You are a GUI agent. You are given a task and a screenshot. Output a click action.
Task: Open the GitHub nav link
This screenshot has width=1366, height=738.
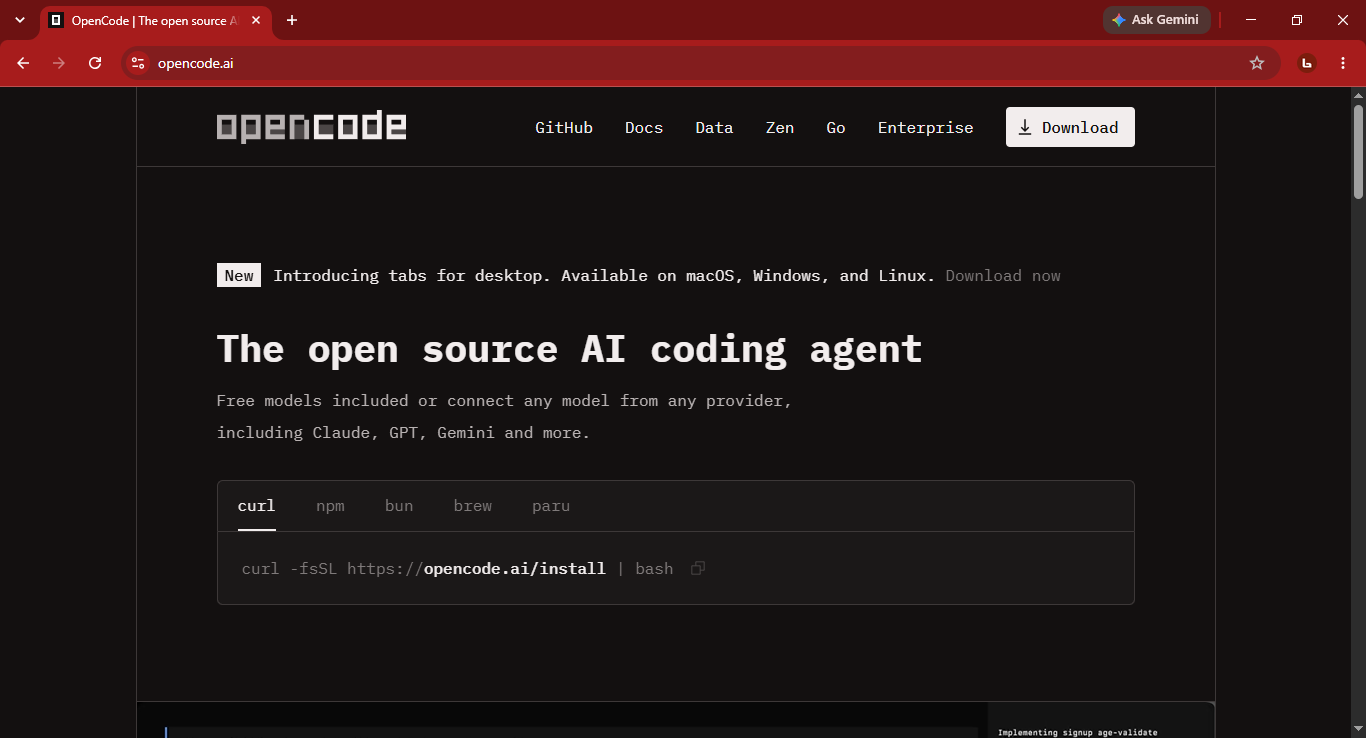564,127
